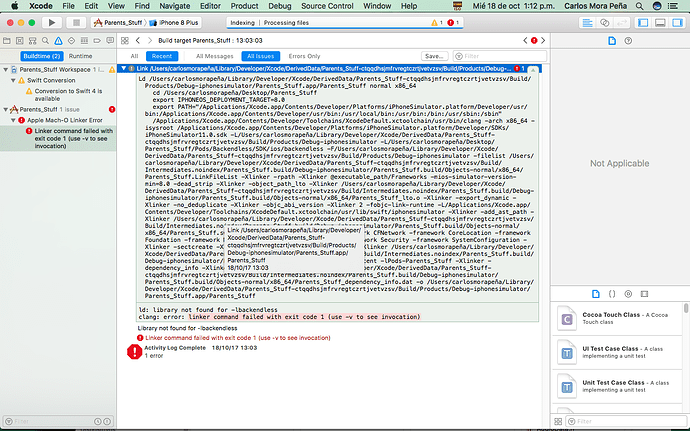This screenshot has width=690, height=431.
Task: Switch to Assistant editor layout
Action: [605, 23]
